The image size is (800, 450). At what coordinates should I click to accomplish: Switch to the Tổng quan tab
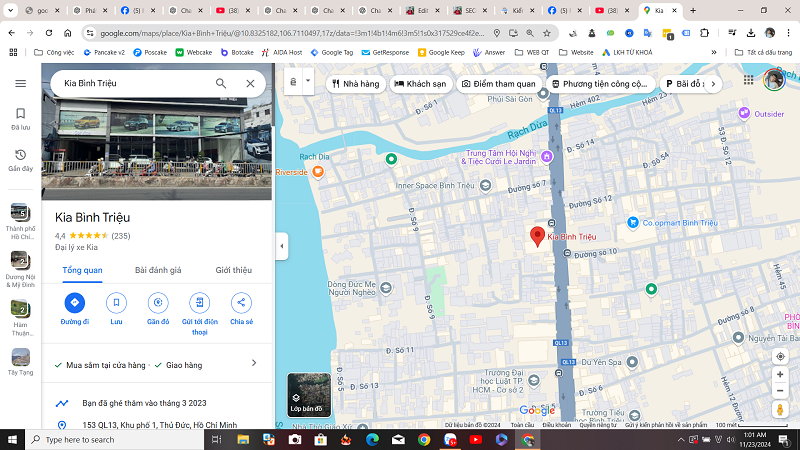82,270
